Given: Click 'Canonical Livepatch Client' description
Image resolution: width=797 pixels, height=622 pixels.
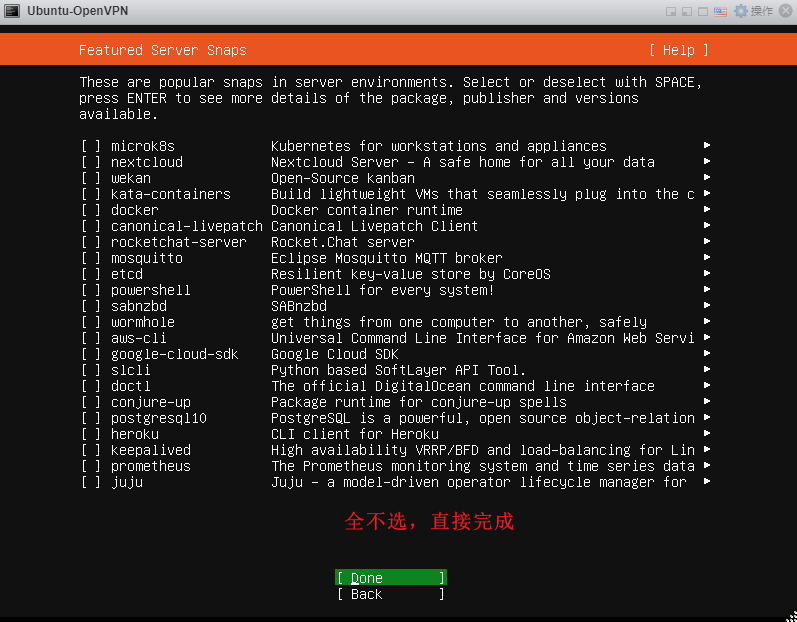Looking at the screenshot, I should tap(375, 226).
